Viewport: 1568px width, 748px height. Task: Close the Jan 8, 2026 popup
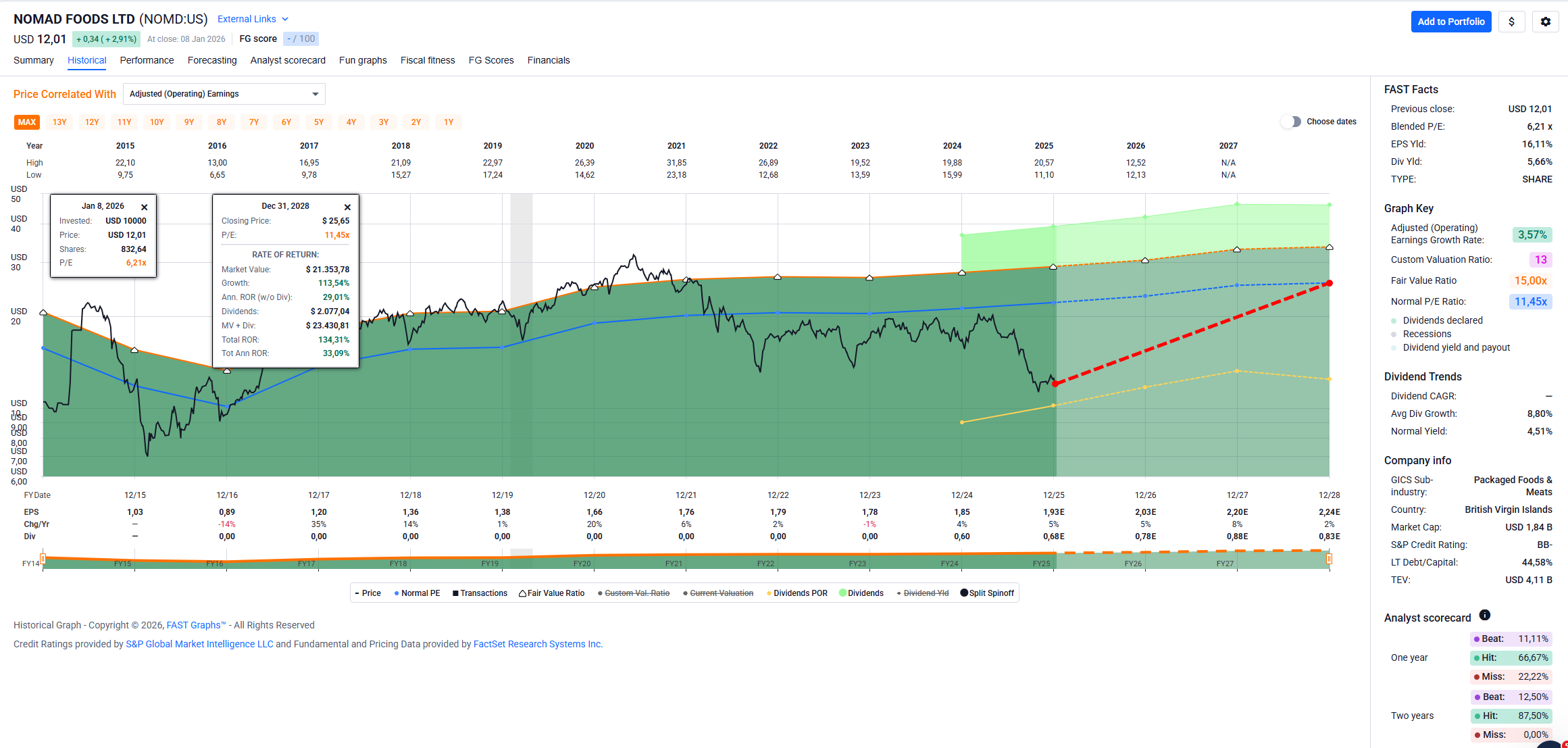click(x=144, y=207)
